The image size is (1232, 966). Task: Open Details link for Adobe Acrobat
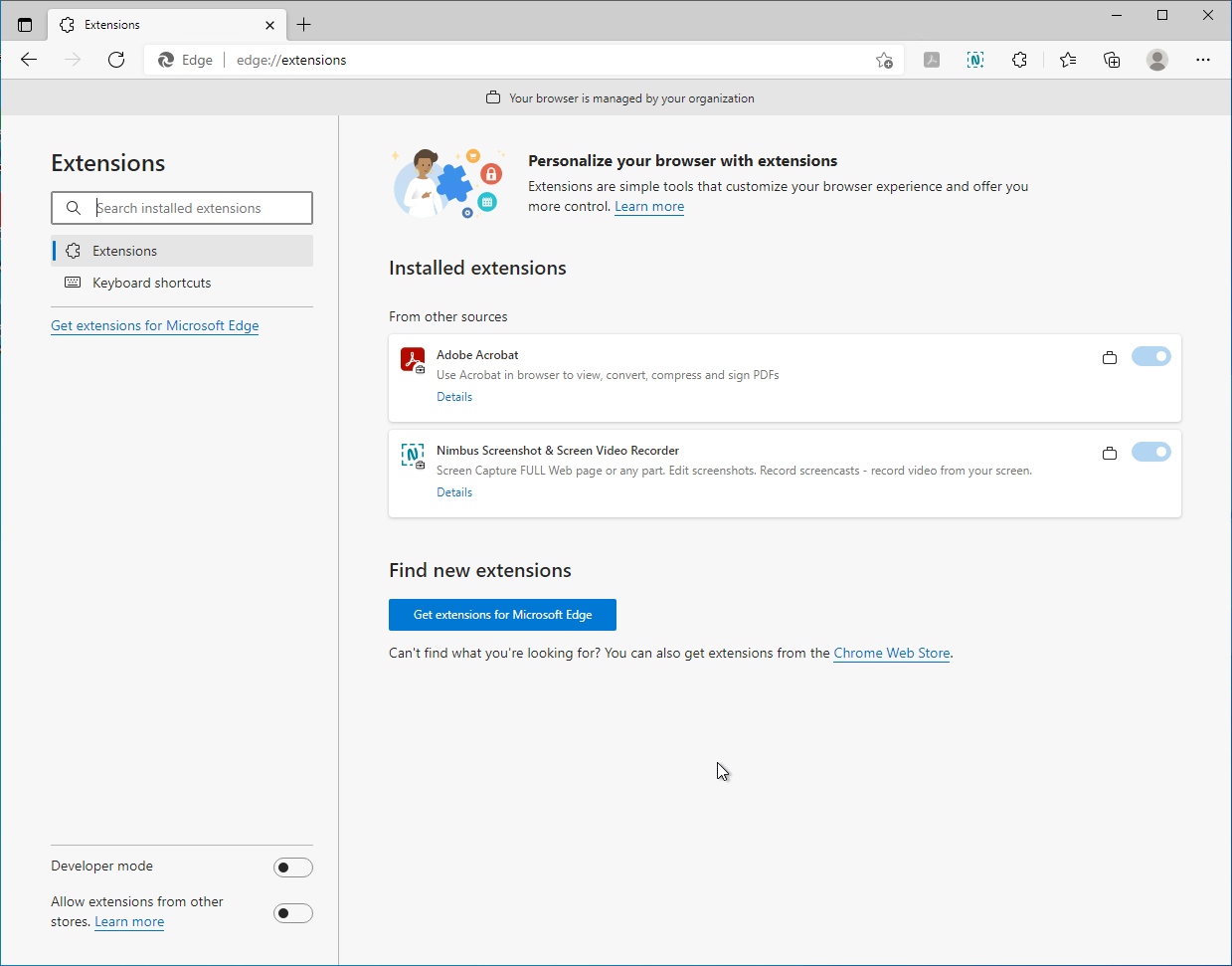tap(454, 397)
